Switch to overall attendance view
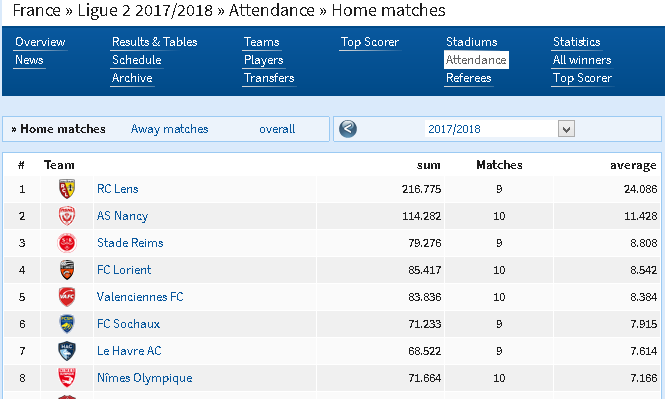 (x=277, y=129)
